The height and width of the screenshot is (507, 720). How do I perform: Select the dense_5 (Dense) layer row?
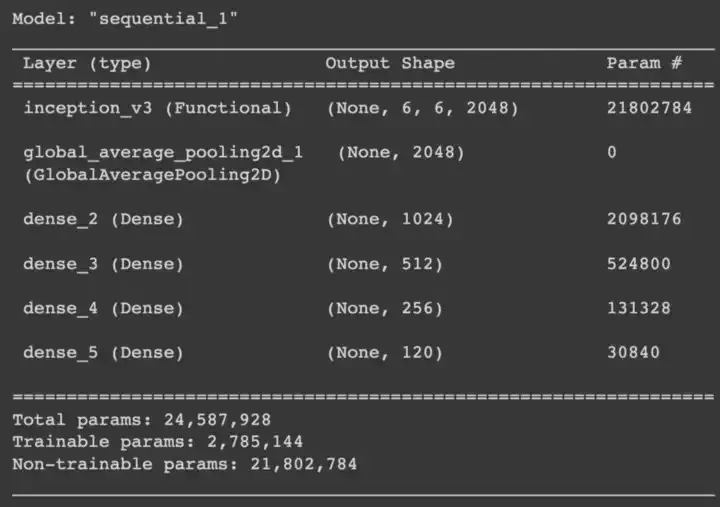click(x=104, y=353)
